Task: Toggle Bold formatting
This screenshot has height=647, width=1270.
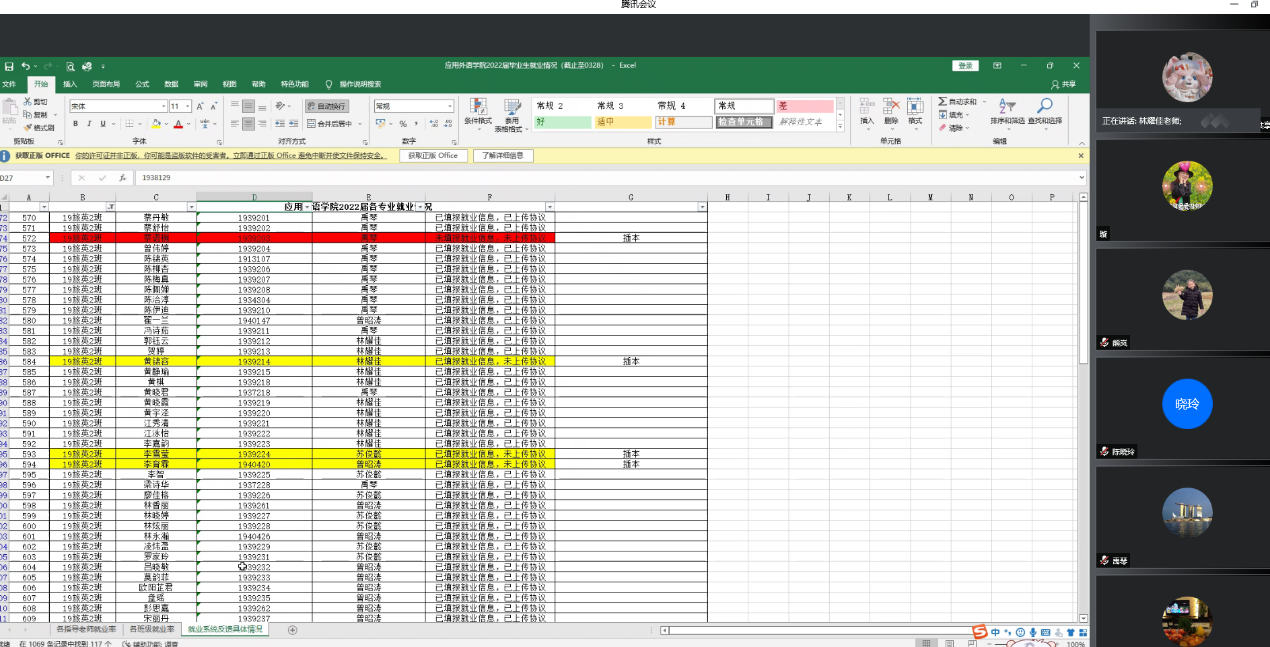Action: click(x=75, y=124)
